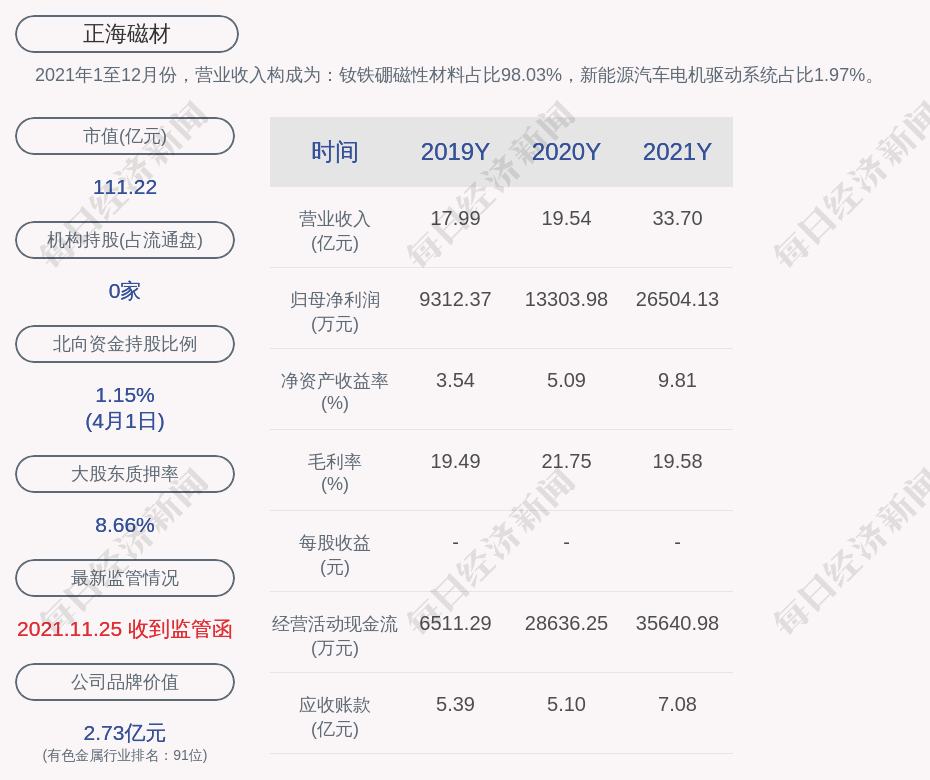Click the 毛利率(%) row label

335,473
